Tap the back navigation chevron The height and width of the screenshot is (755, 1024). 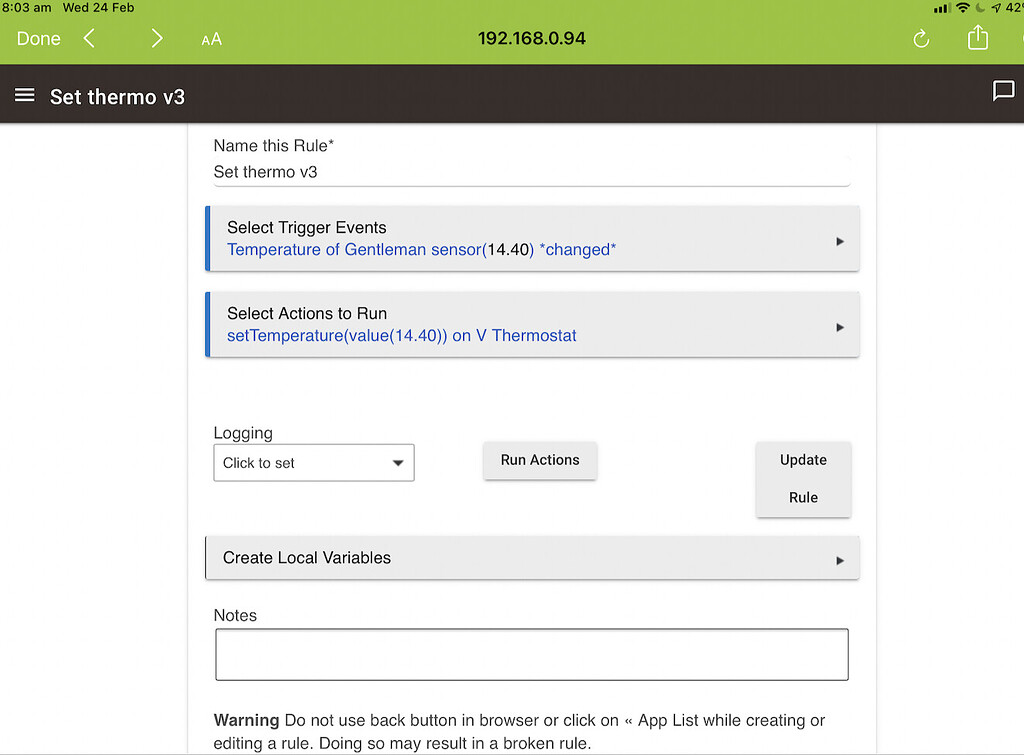click(x=88, y=38)
